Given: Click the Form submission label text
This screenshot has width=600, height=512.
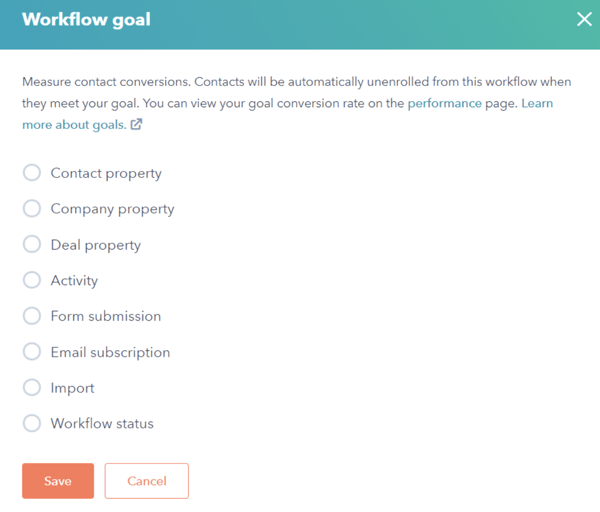Looking at the screenshot, I should pyautogui.click(x=106, y=316).
